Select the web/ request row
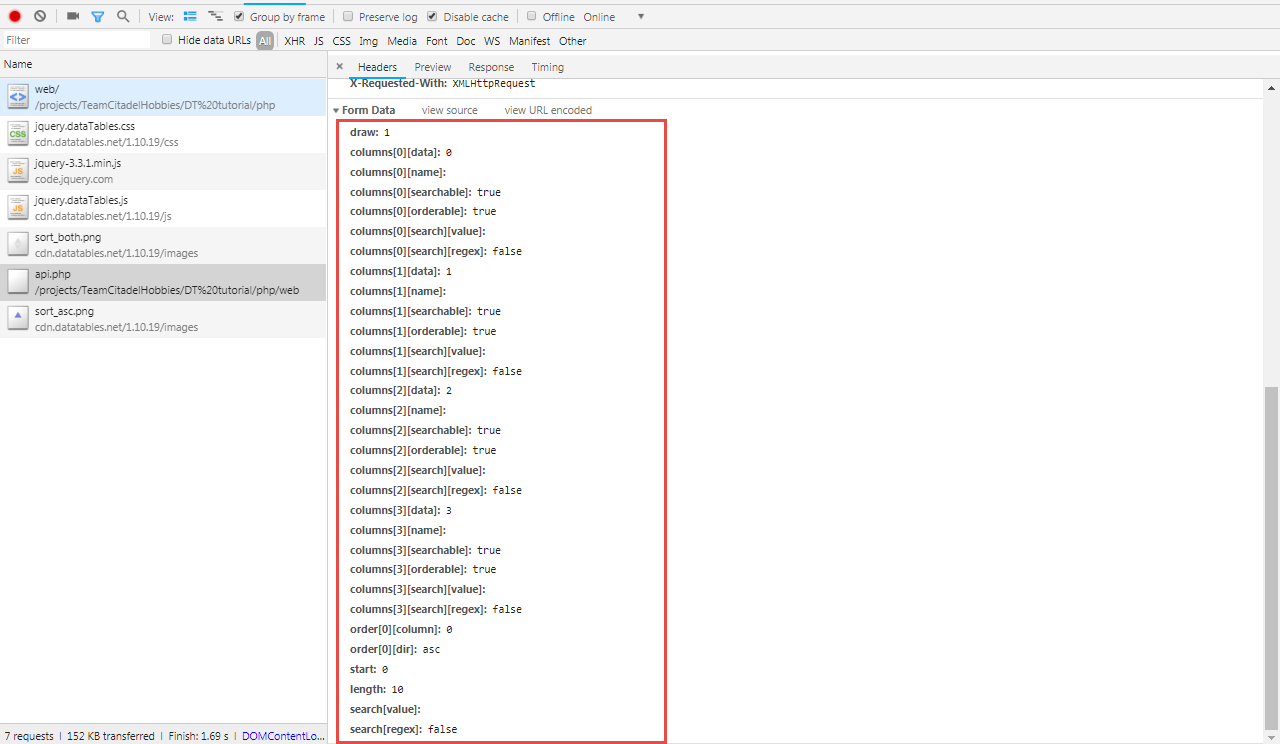The image size is (1280, 744). tap(163, 97)
